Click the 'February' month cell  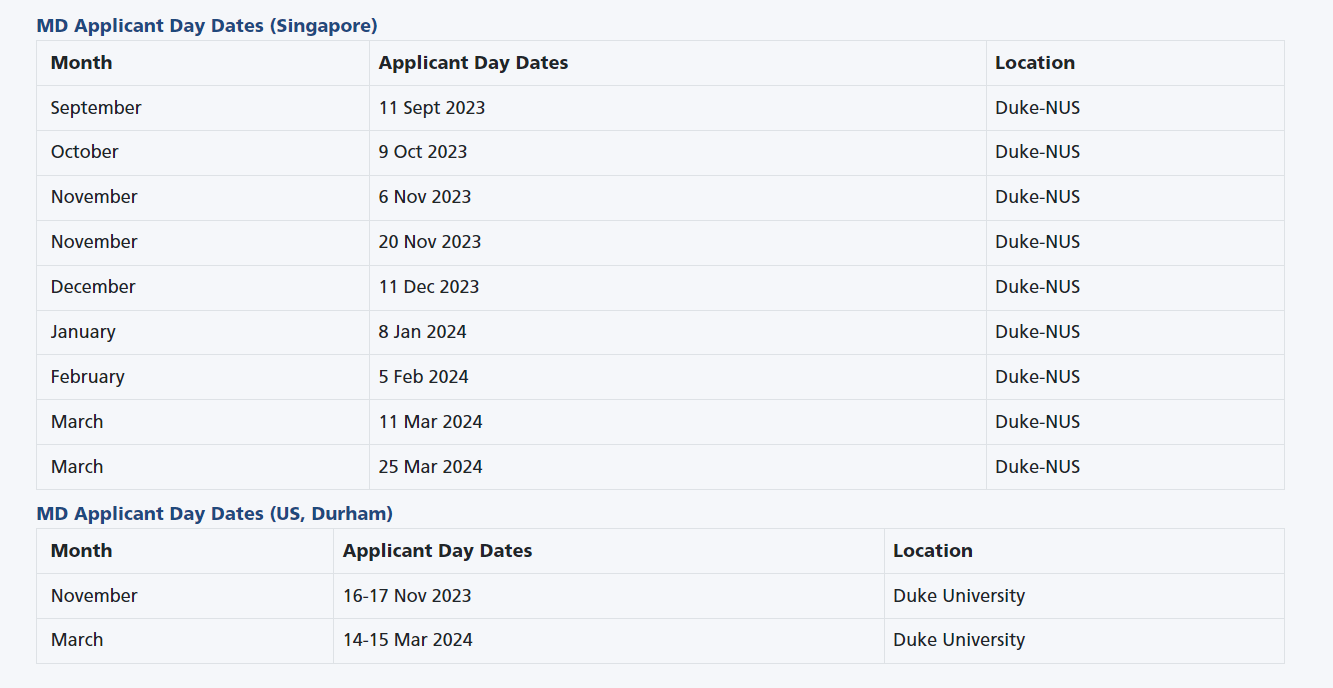(x=88, y=377)
